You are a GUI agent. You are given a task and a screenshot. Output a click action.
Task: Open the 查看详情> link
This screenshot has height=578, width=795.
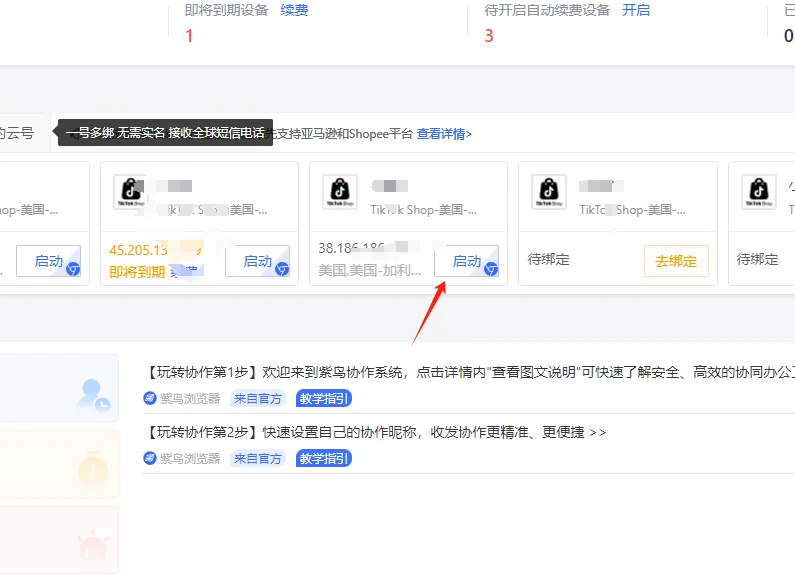coord(444,134)
